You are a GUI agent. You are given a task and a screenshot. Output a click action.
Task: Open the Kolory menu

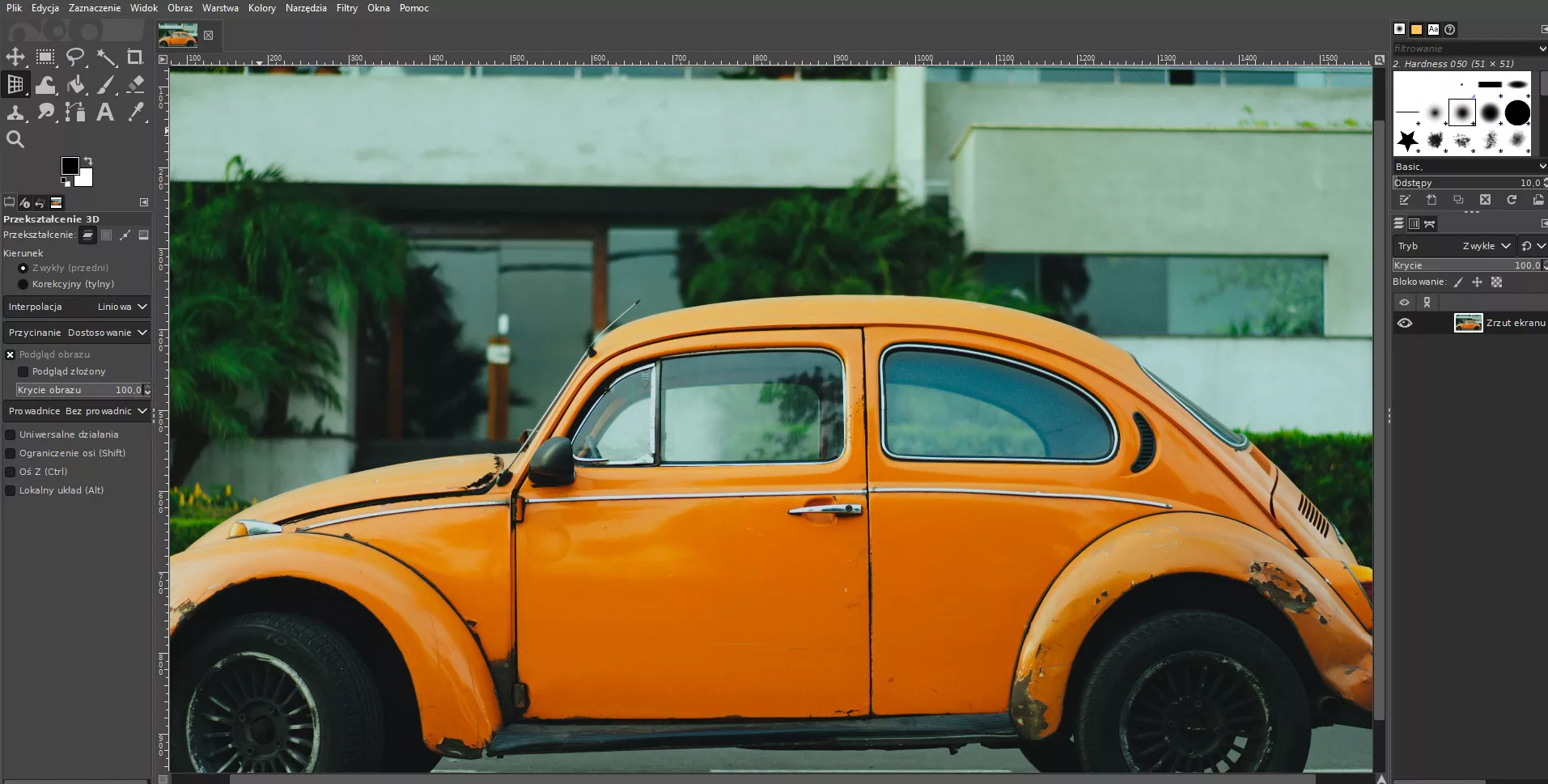pyautogui.click(x=262, y=8)
